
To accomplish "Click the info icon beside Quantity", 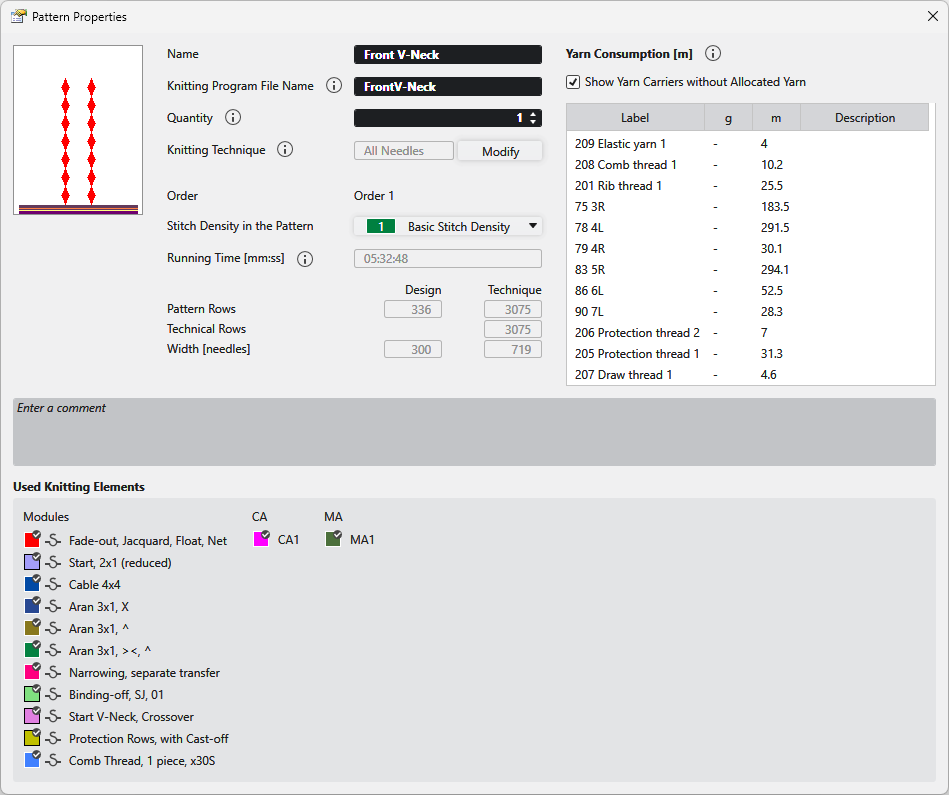I will (233, 118).
